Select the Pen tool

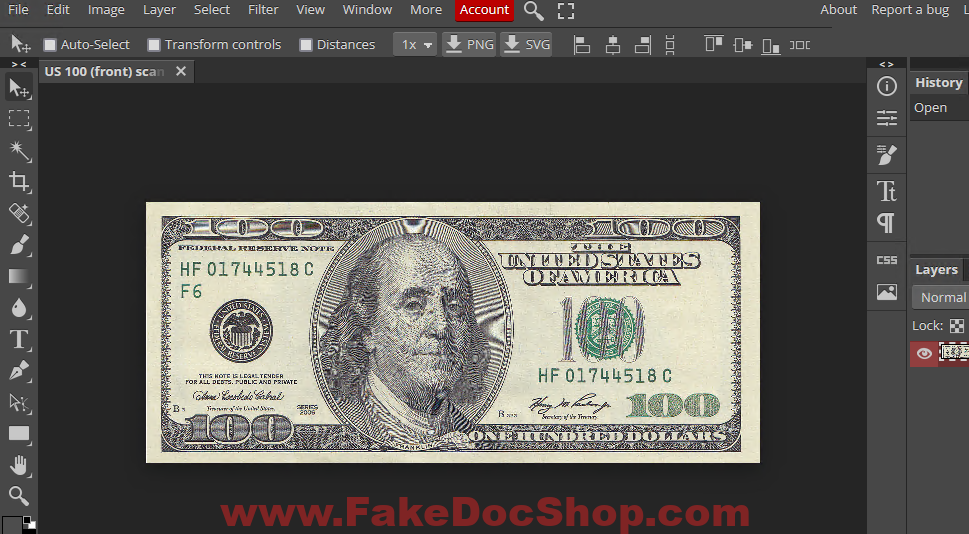click(x=19, y=371)
